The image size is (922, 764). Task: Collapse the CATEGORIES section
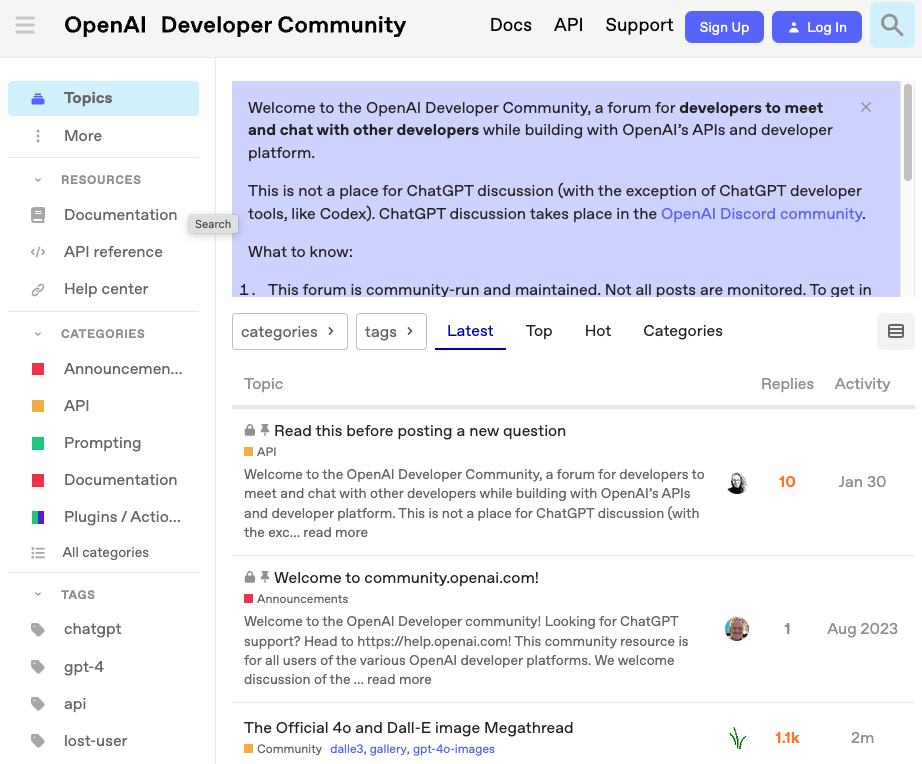(x=38, y=334)
